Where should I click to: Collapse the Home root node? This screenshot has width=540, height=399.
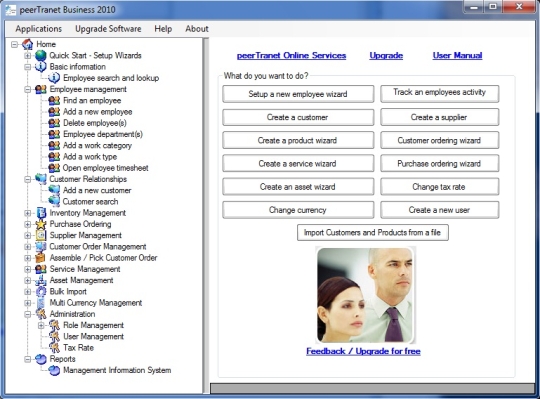pos(14,44)
